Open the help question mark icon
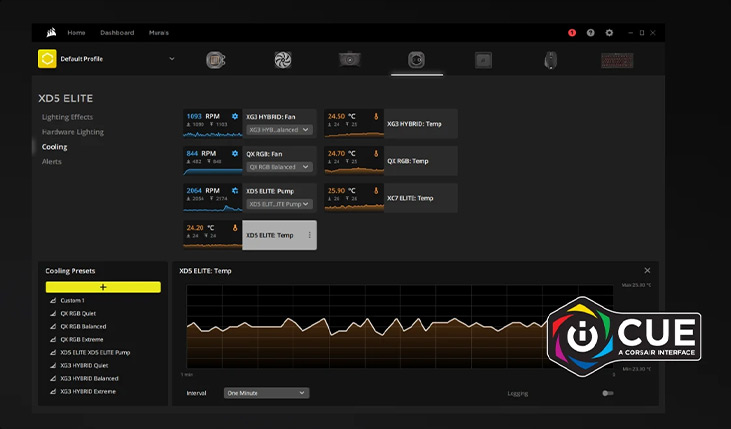Viewport: 731px width, 429px height. pos(590,33)
